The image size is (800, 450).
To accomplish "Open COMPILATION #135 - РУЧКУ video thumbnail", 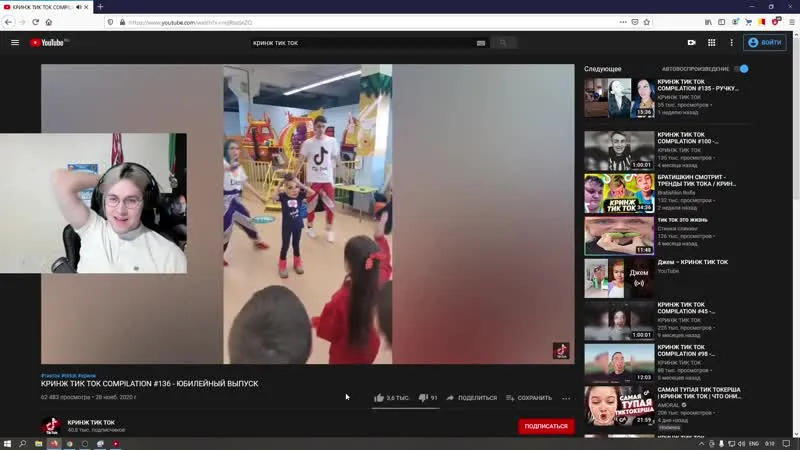I will (x=619, y=97).
